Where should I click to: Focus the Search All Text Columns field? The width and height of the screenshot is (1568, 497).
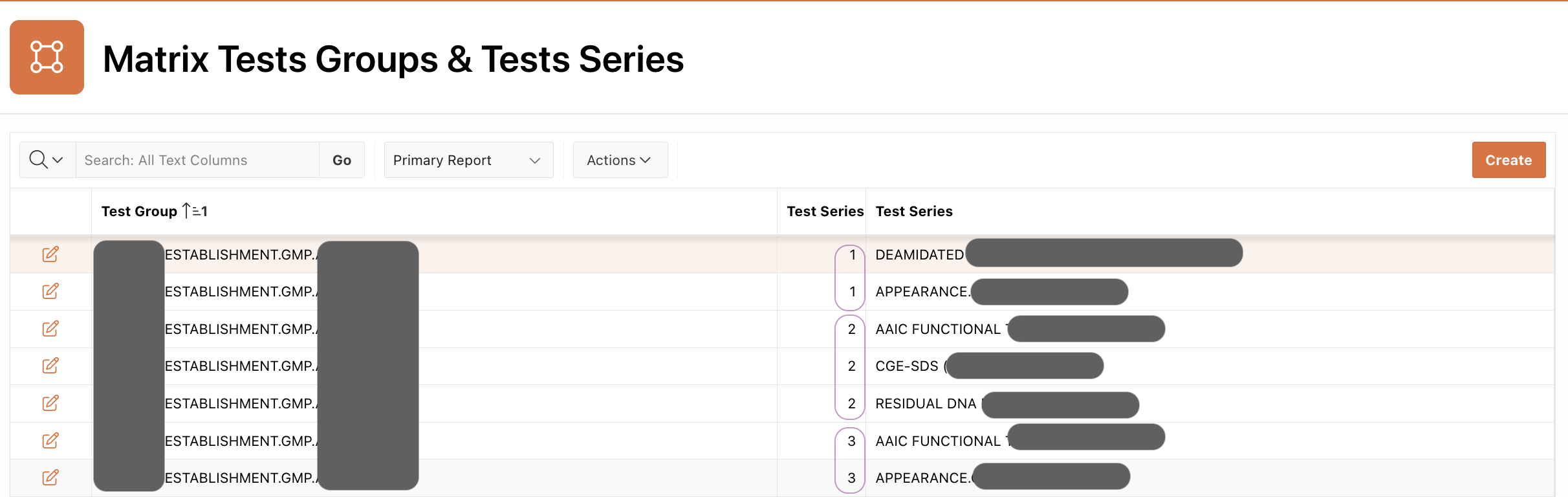click(x=197, y=160)
